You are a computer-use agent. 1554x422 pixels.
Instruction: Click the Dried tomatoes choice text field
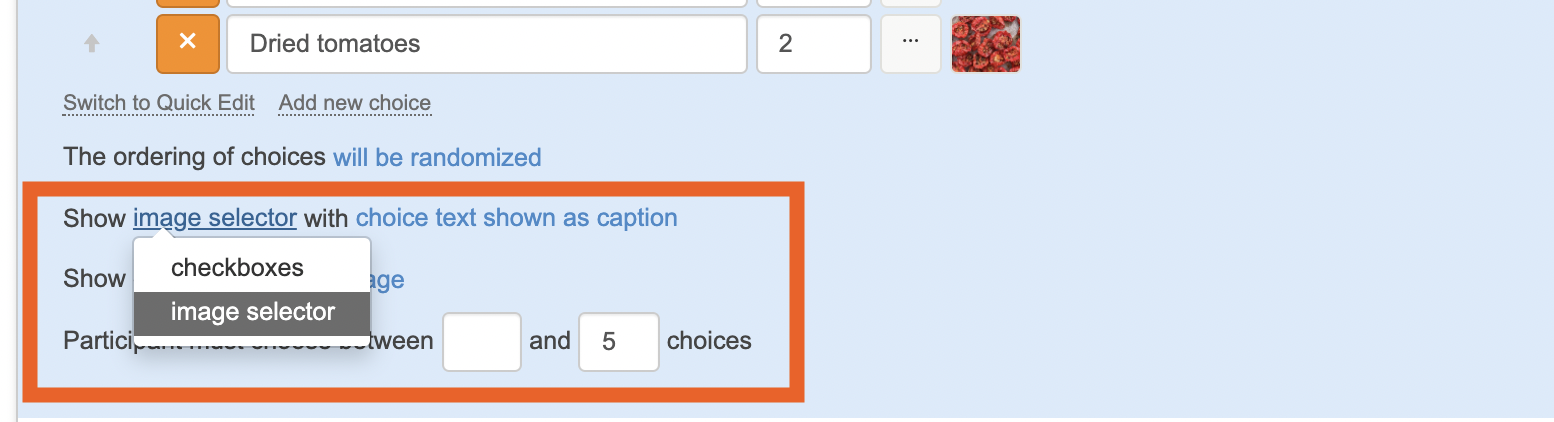coord(486,44)
